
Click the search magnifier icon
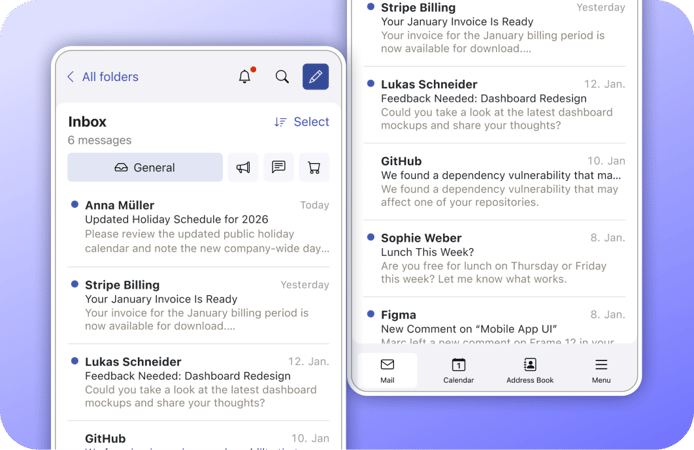282,77
